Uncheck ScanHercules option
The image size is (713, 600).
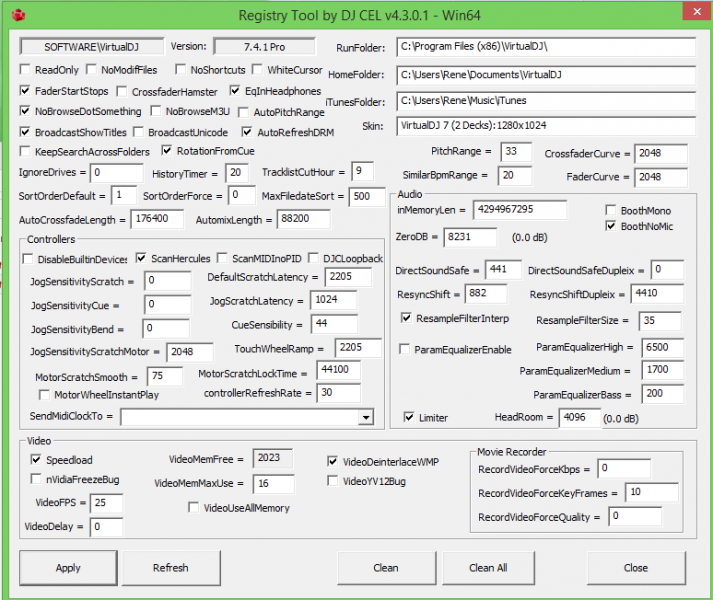point(141,258)
